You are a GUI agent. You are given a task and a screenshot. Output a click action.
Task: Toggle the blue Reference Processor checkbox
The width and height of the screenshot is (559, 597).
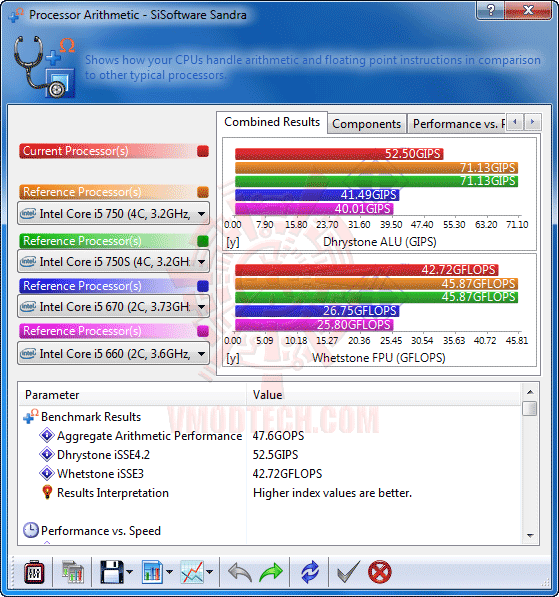203,286
